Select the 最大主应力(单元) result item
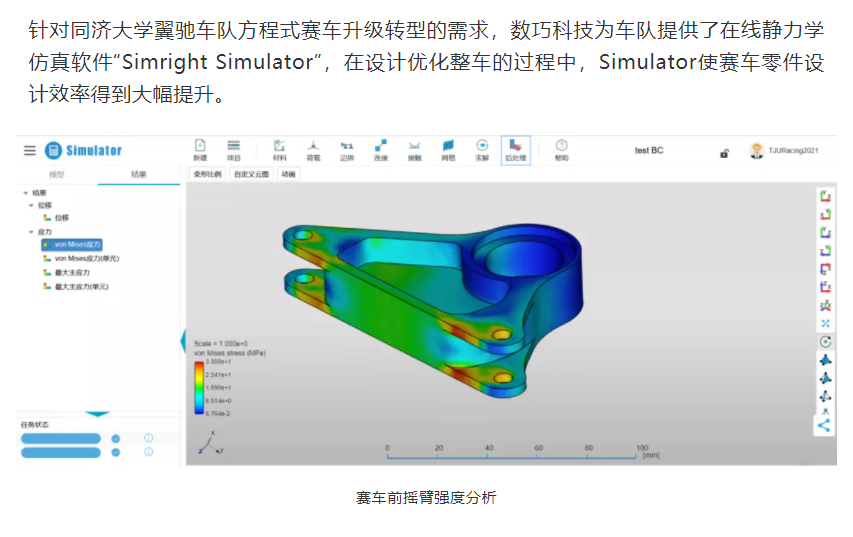Image resolution: width=853 pixels, height=537 pixels. pyautogui.click(x=76, y=287)
